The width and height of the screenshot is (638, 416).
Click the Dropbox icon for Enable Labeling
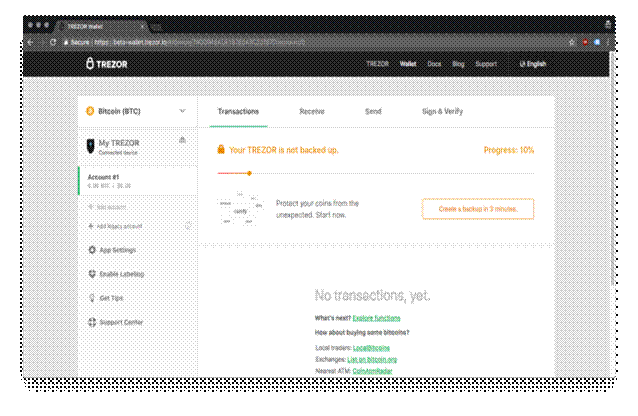[x=92, y=274]
